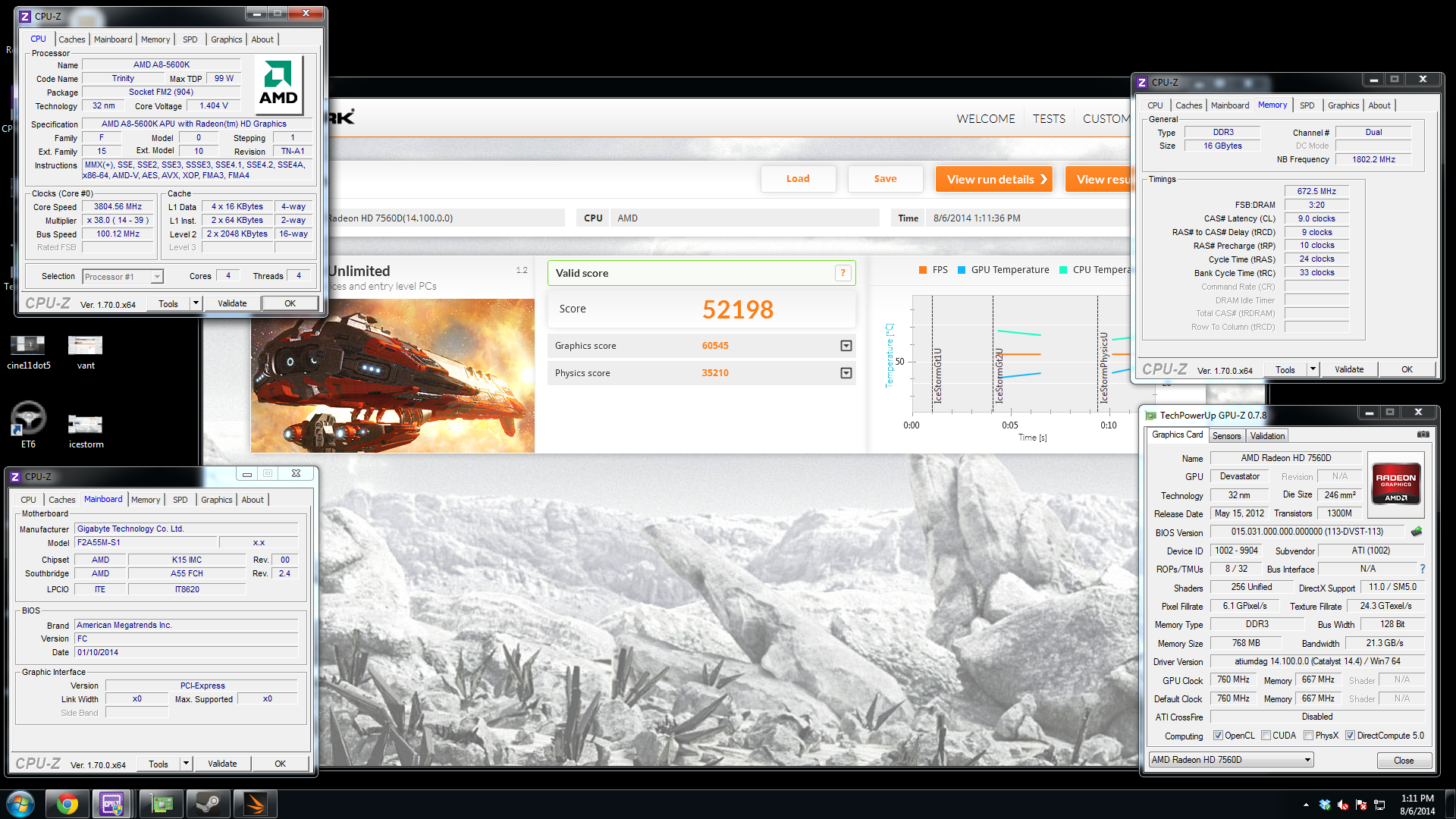Click the Load button in 3DMark
1456x819 pixels.
(798, 179)
